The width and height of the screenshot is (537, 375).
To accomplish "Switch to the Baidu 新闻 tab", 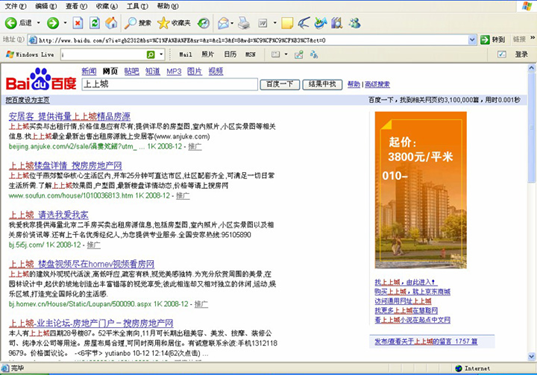I will pyautogui.click(x=89, y=71).
